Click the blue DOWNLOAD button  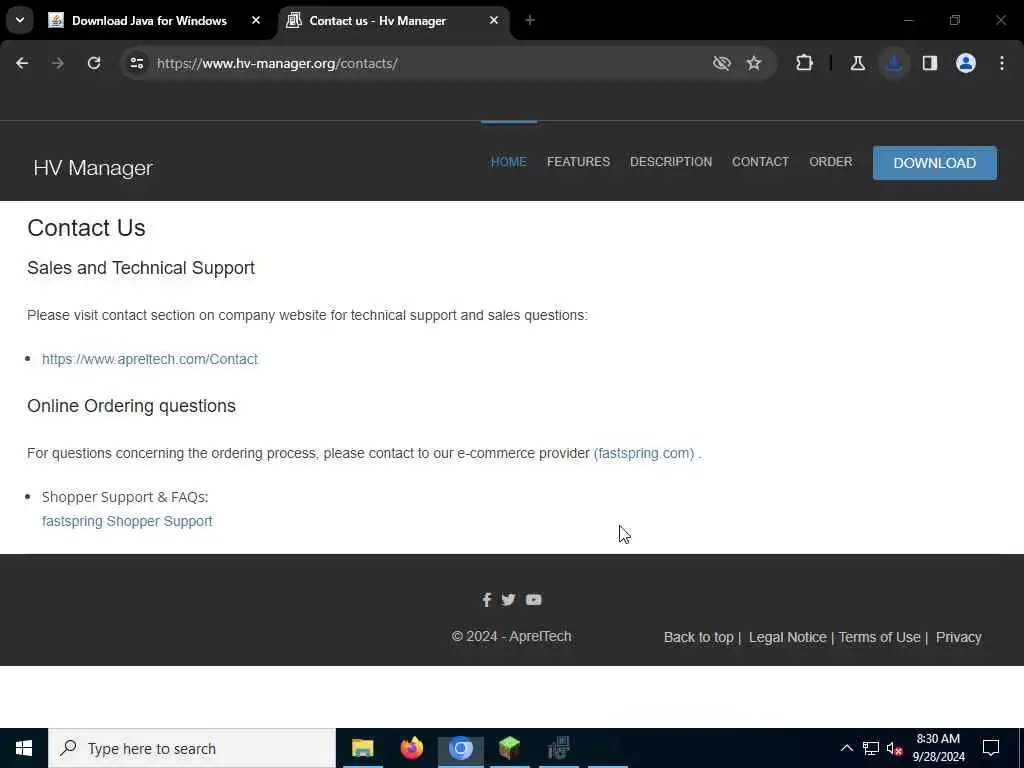[x=935, y=163]
